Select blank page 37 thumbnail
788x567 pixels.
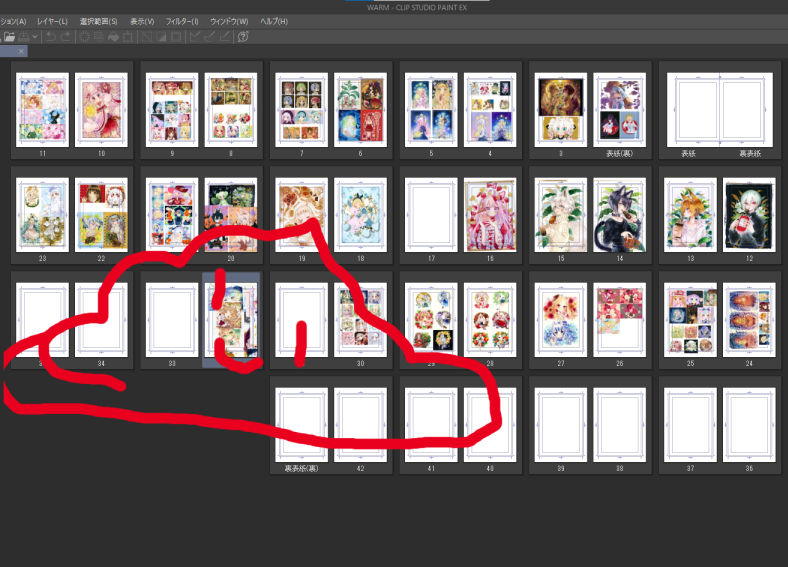pos(691,425)
